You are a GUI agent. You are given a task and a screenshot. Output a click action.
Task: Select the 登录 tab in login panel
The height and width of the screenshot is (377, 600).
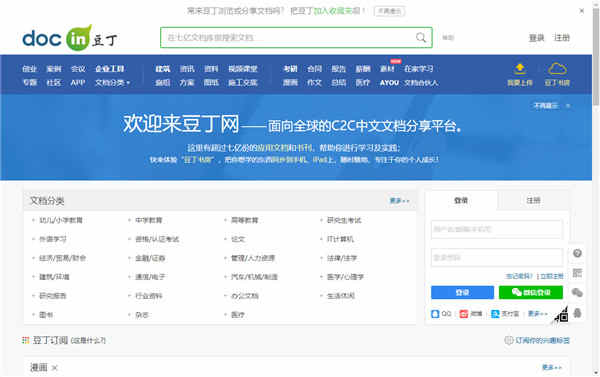tap(461, 200)
